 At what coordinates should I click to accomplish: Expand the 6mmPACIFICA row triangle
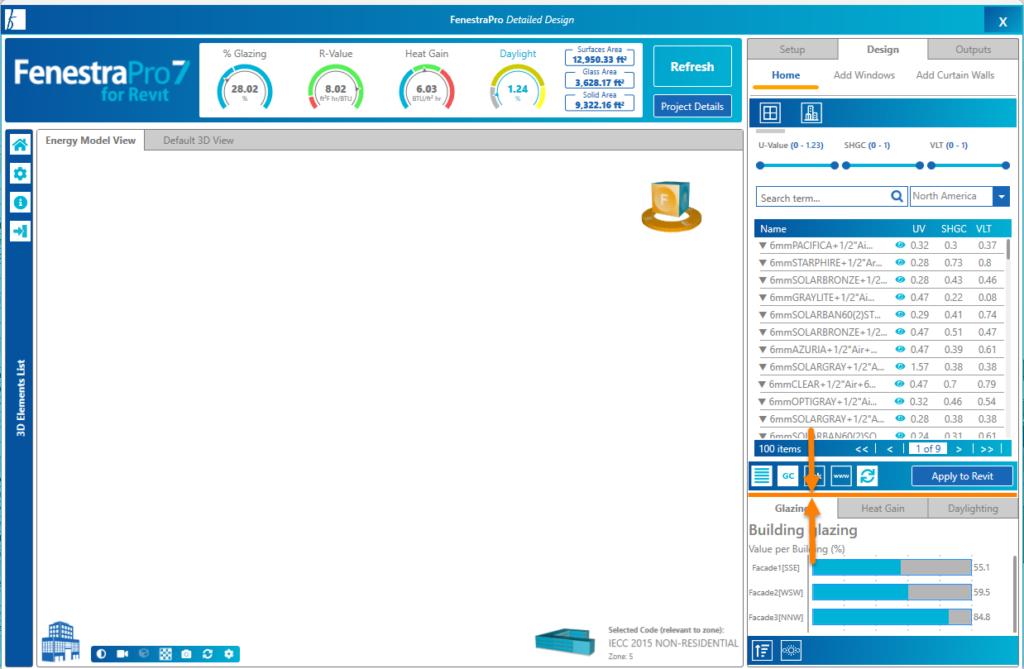(762, 246)
